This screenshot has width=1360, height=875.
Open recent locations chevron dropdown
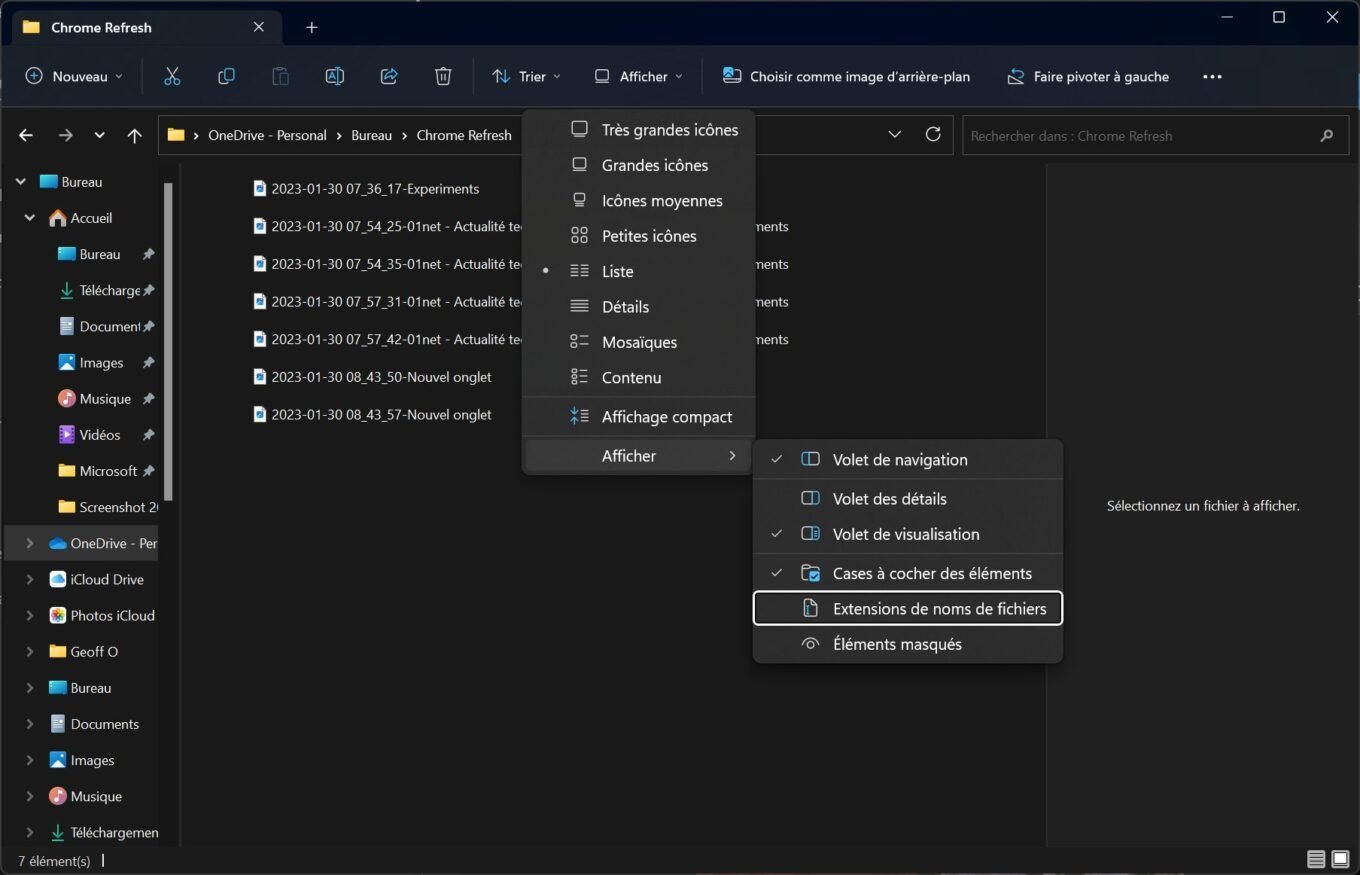(x=99, y=135)
